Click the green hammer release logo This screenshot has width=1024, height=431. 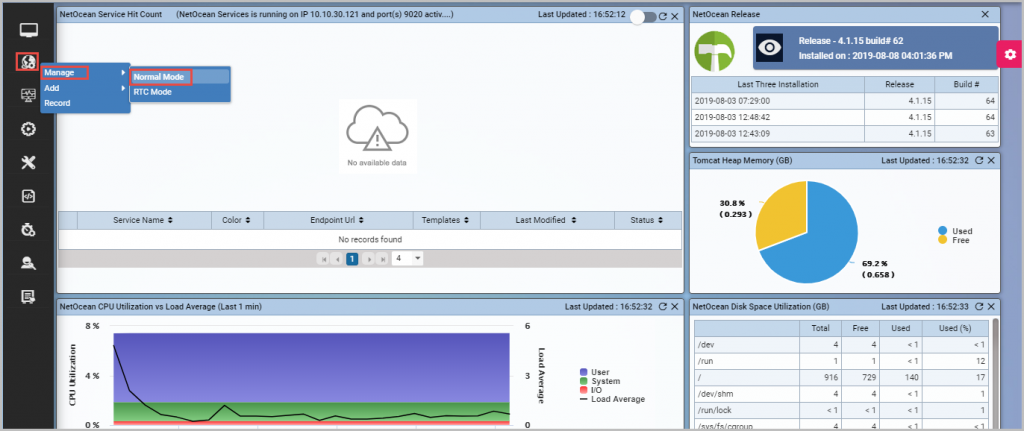pyautogui.click(x=714, y=51)
